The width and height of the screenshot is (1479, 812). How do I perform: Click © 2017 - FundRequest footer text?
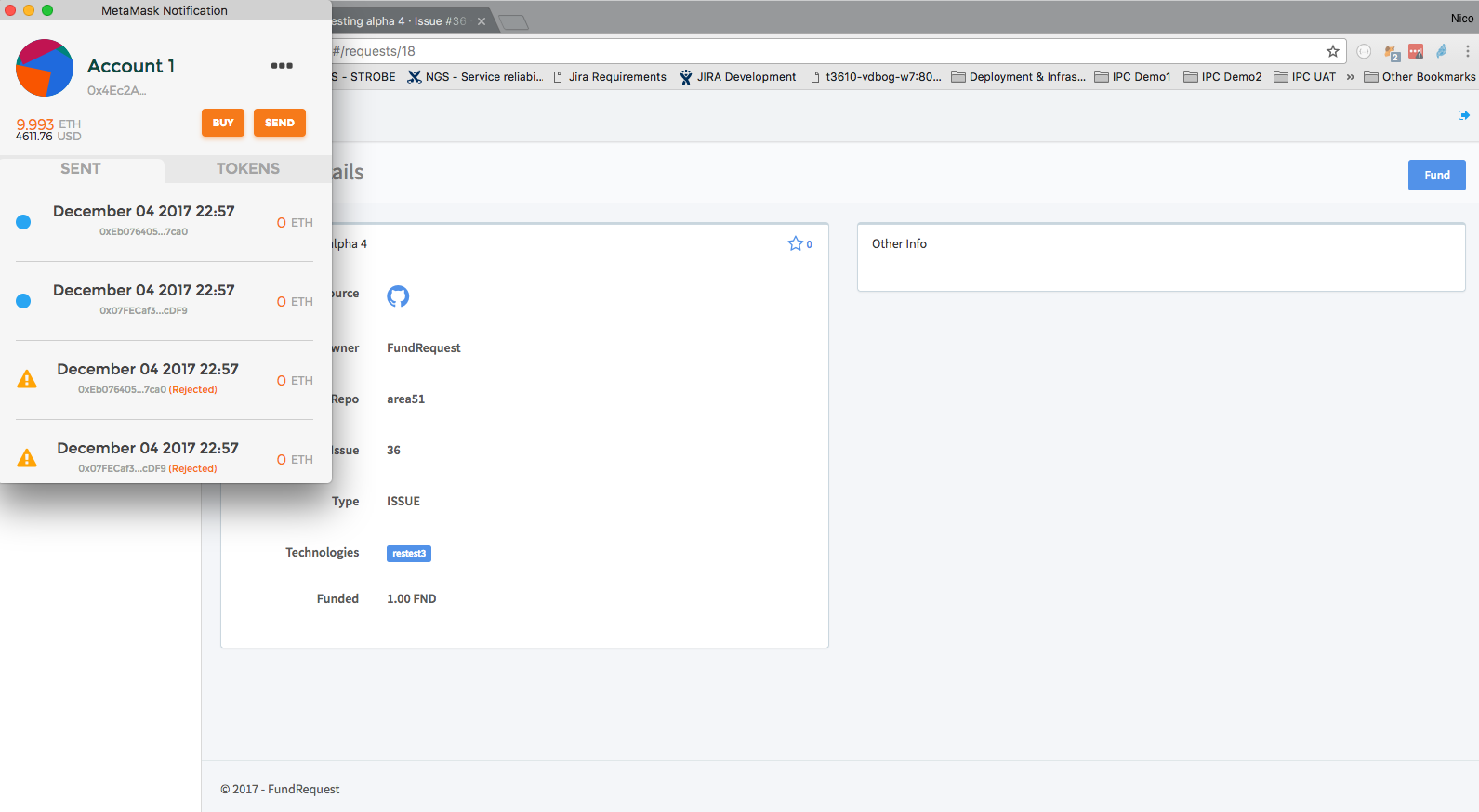(x=280, y=790)
